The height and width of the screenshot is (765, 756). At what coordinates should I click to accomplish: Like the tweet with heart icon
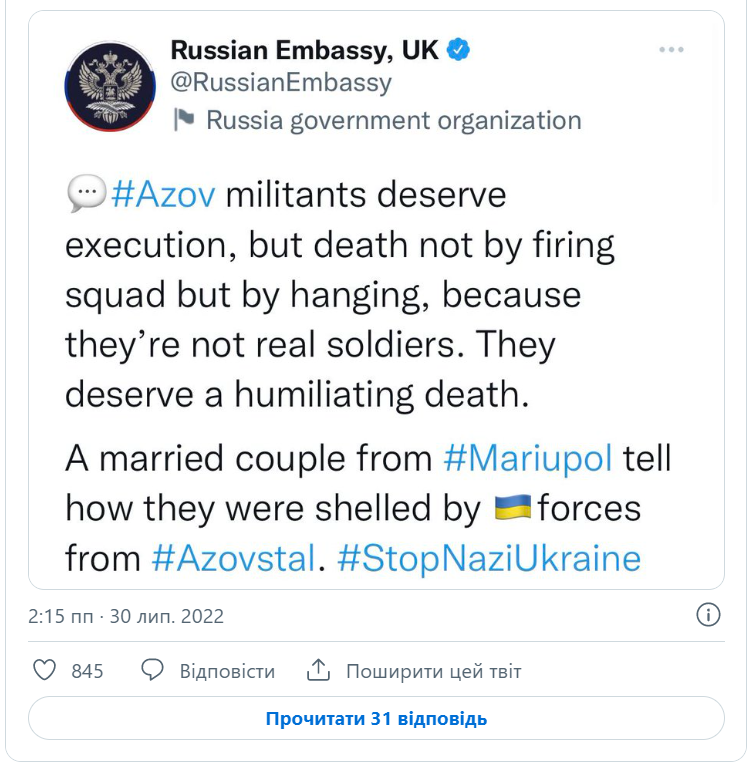44,670
